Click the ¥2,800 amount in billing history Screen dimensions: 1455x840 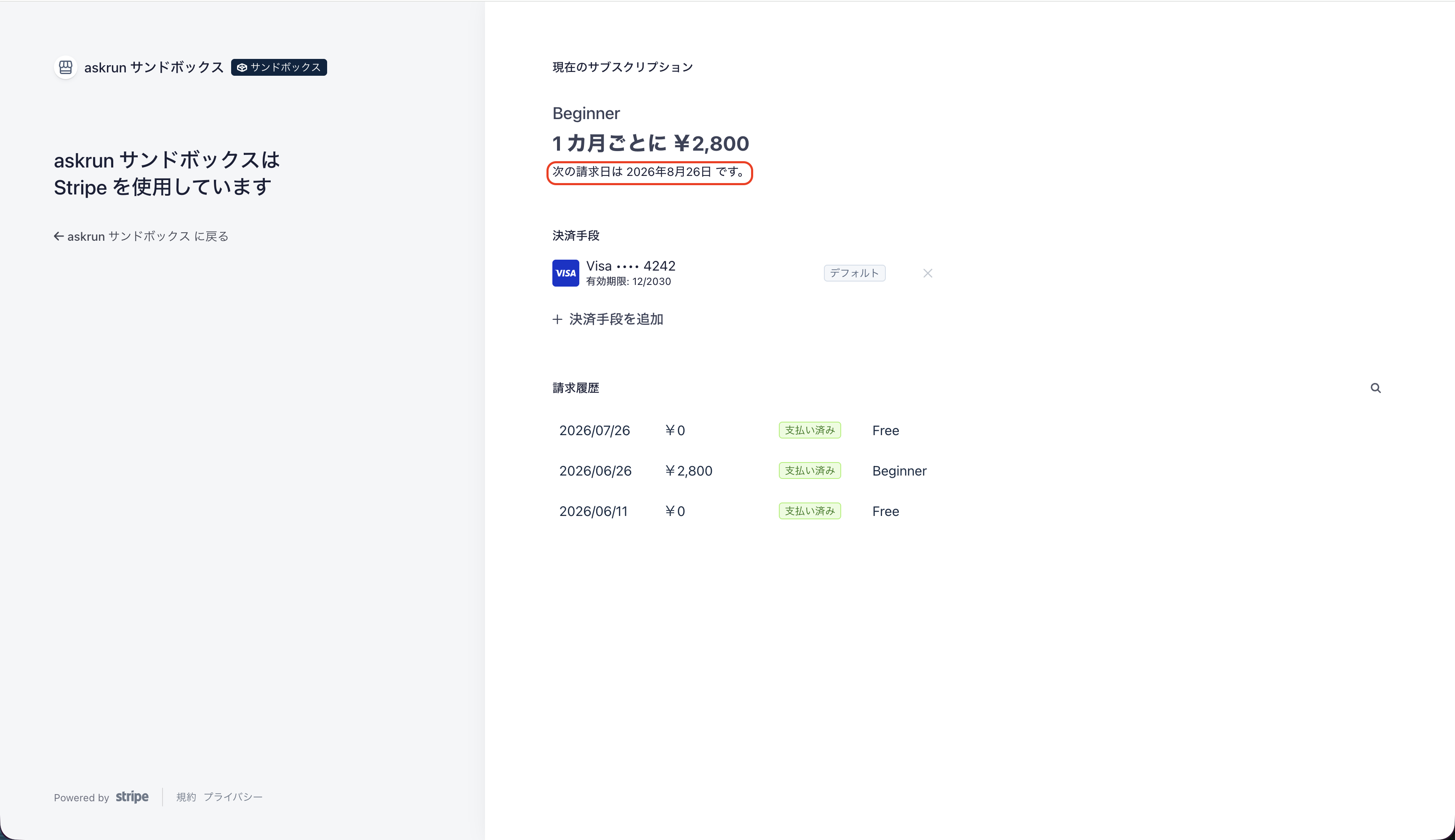click(x=688, y=471)
